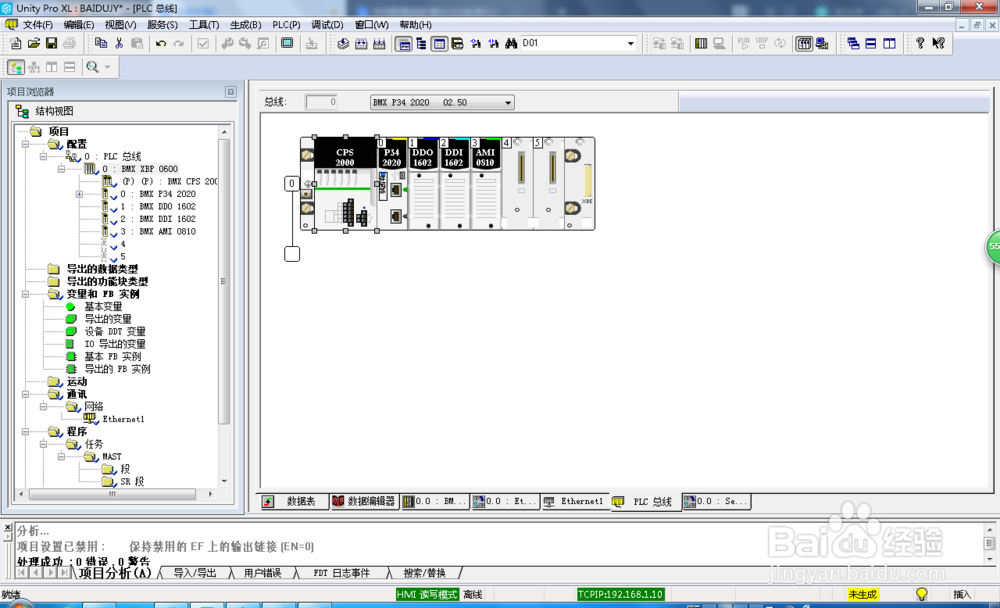Click the Help question mark icon

click(920, 43)
